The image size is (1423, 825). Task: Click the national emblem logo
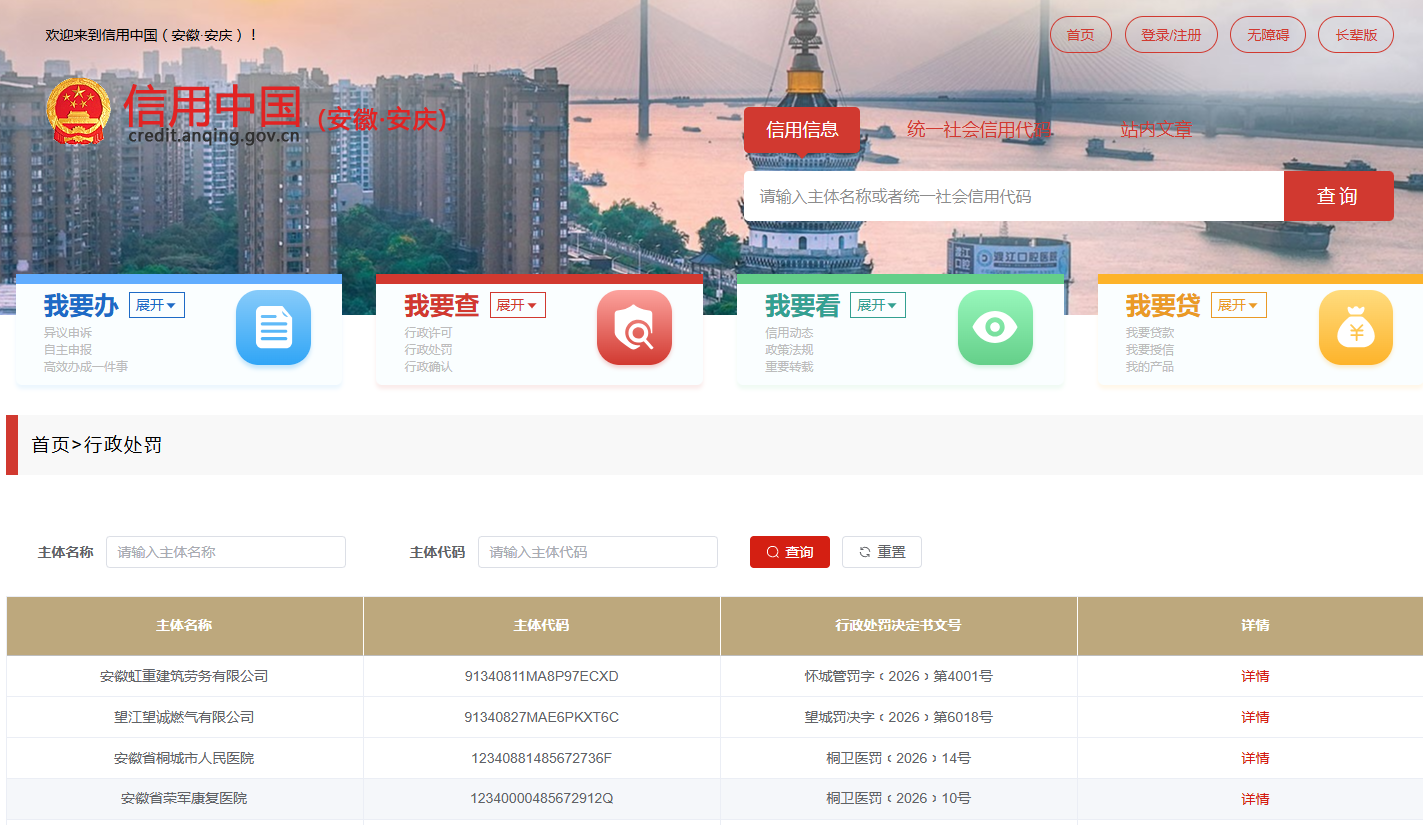(79, 111)
